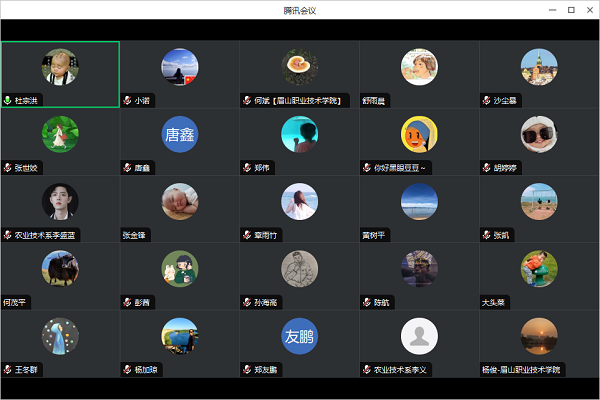600x400 pixels.
Task: Click the muted mic icon next to 小诺
Action: click(x=127, y=100)
